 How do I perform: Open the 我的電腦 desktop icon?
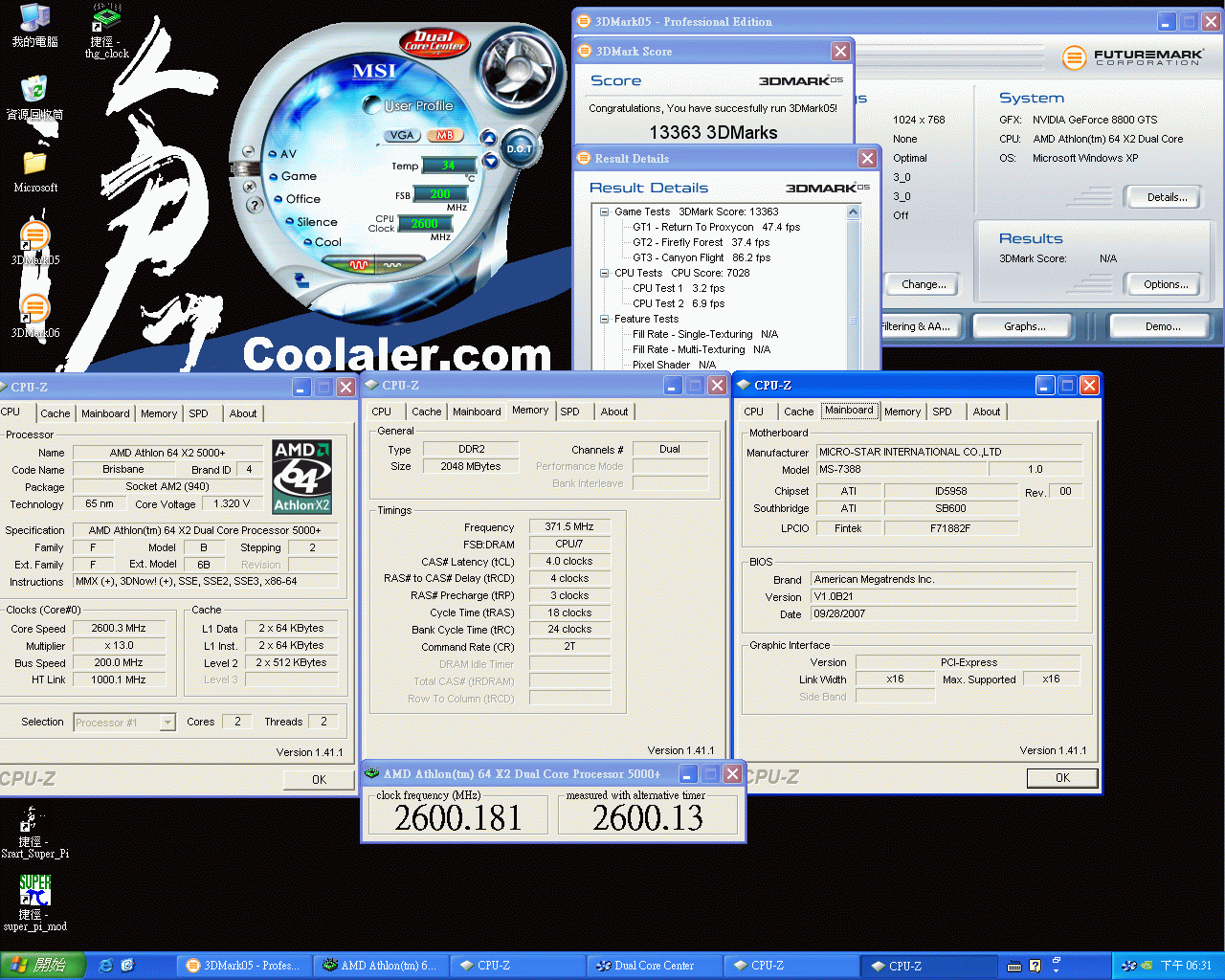click(34, 26)
